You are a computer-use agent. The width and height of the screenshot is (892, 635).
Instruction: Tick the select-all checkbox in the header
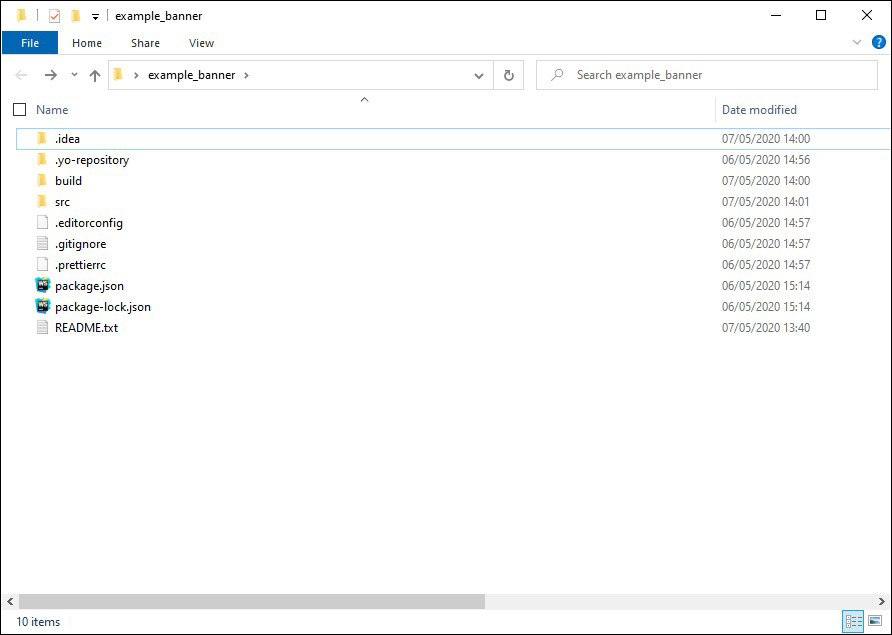[x=20, y=110]
